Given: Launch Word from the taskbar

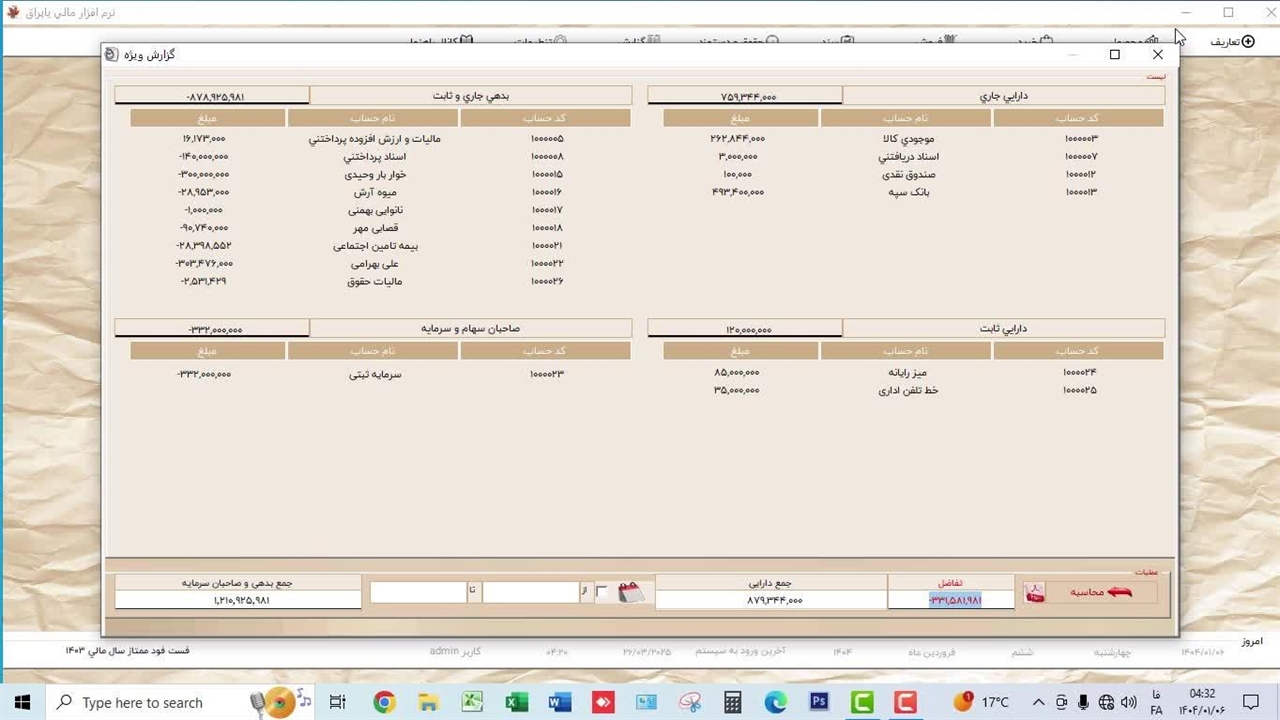Looking at the screenshot, I should tap(559, 702).
